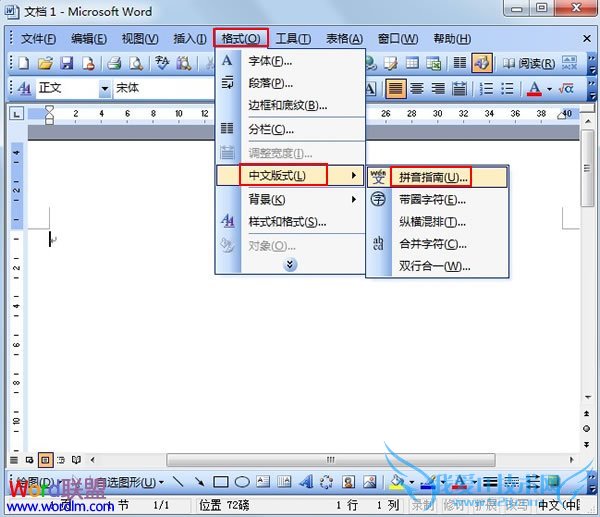The width and height of the screenshot is (600, 517).
Task: Switch to Normal view icon
Action: pyautogui.click(x=14, y=460)
